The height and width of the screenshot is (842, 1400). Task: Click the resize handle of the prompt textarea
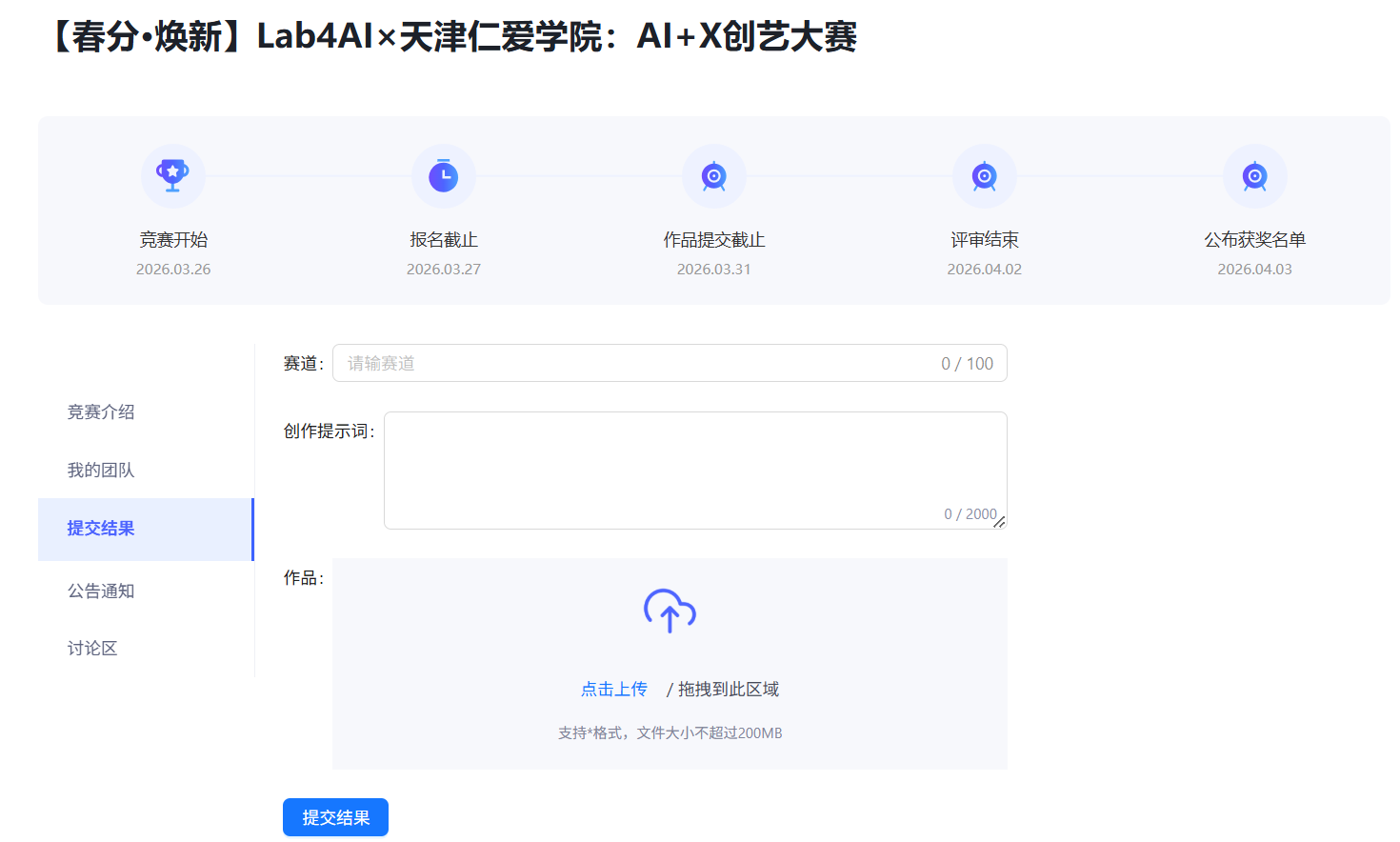(x=1001, y=522)
